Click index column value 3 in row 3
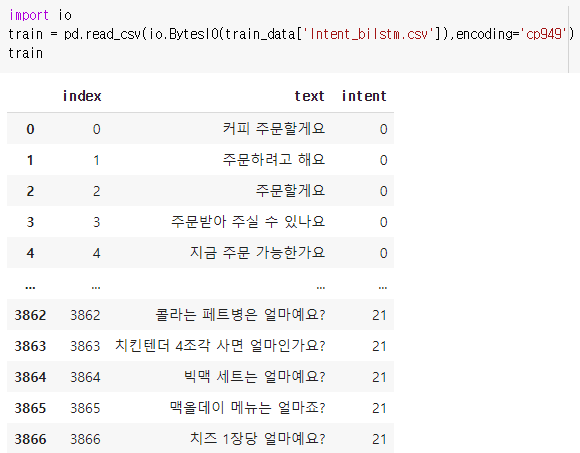 coord(97,223)
